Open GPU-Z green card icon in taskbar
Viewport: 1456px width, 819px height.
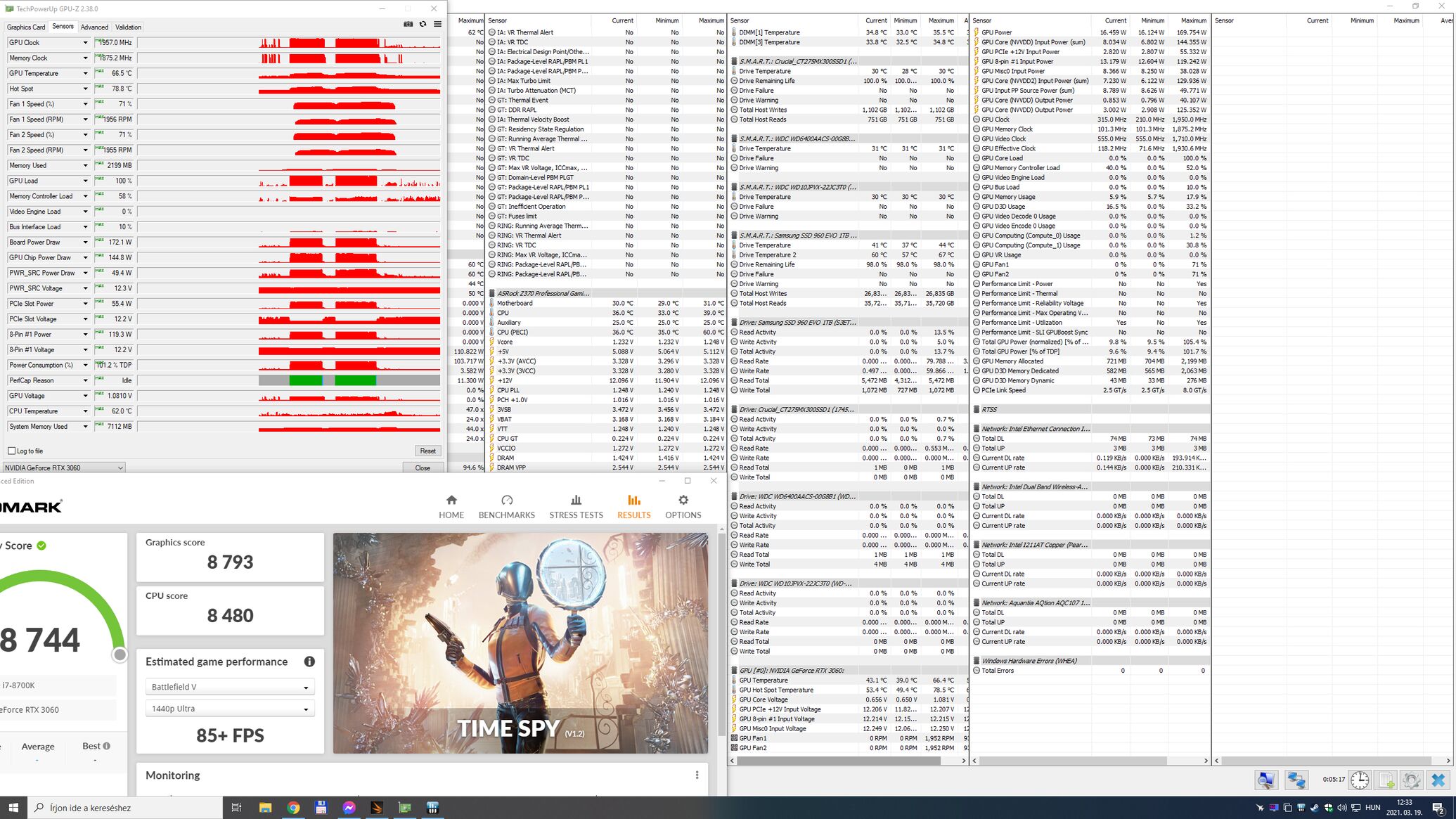pyautogui.click(x=405, y=808)
